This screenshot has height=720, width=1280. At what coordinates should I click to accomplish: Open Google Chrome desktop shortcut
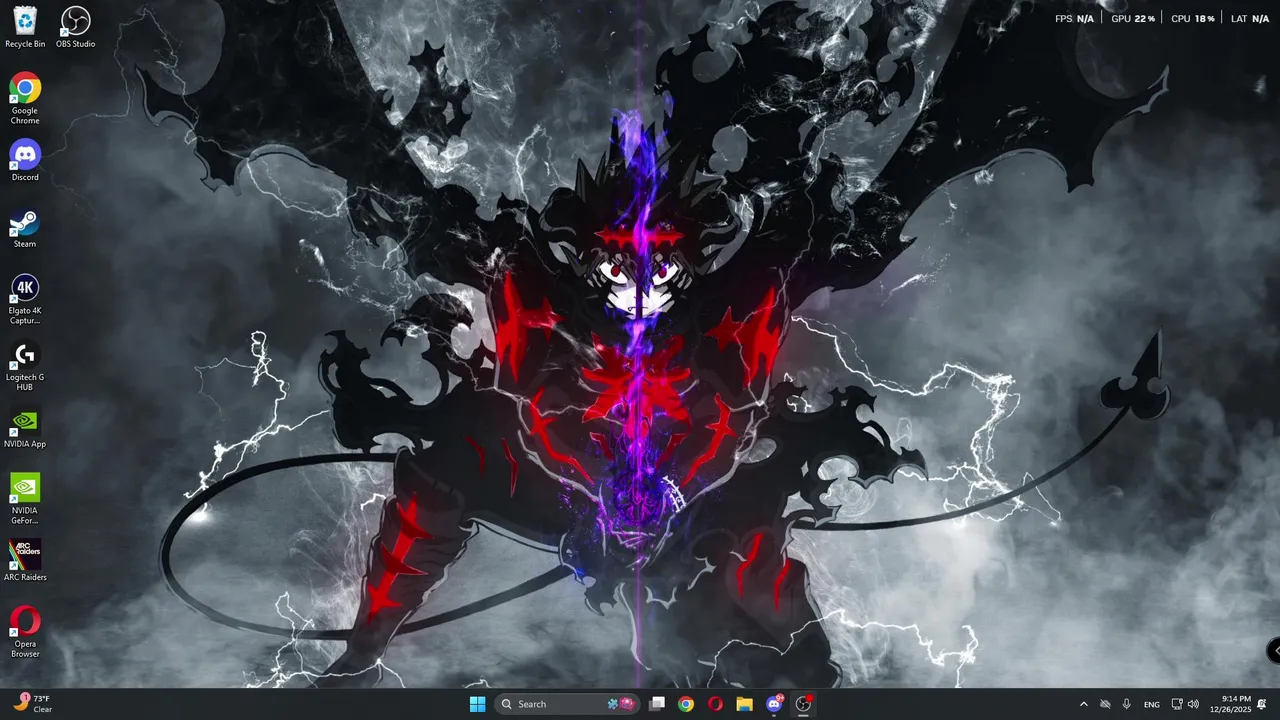(x=25, y=98)
